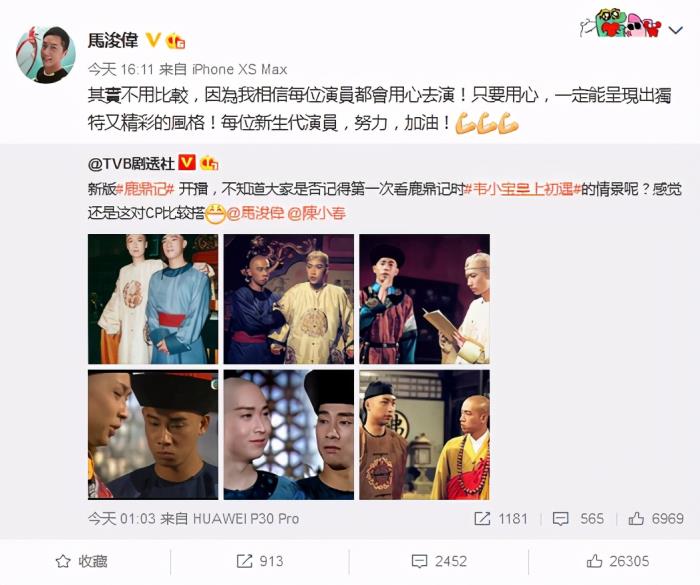Open the @TVB剧透社 account link
The height and width of the screenshot is (585, 700).
pos(131,163)
